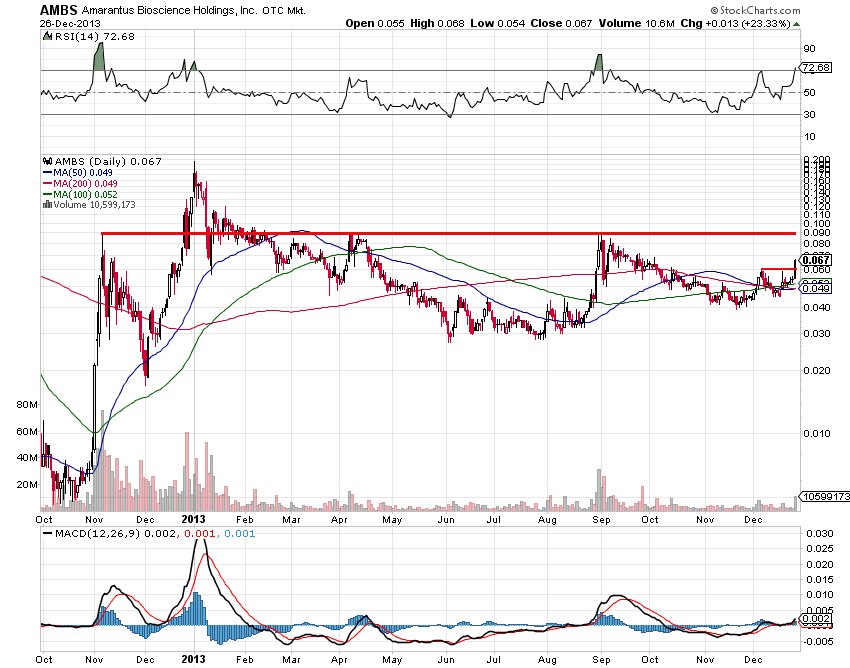Click the candlestick icon before AMBS (Daily)

pyautogui.click(x=48, y=162)
